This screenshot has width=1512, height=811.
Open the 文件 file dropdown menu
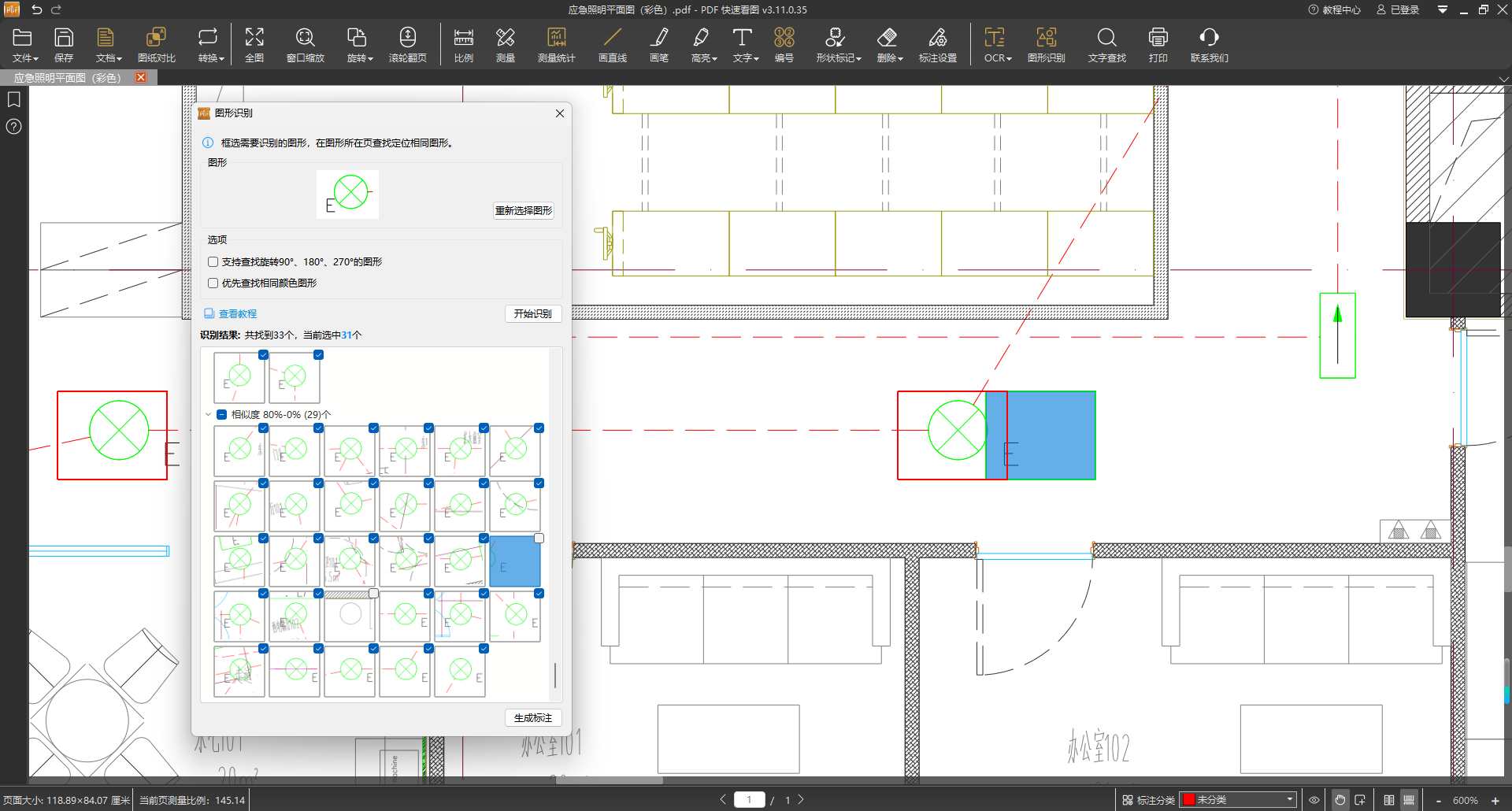click(25, 45)
